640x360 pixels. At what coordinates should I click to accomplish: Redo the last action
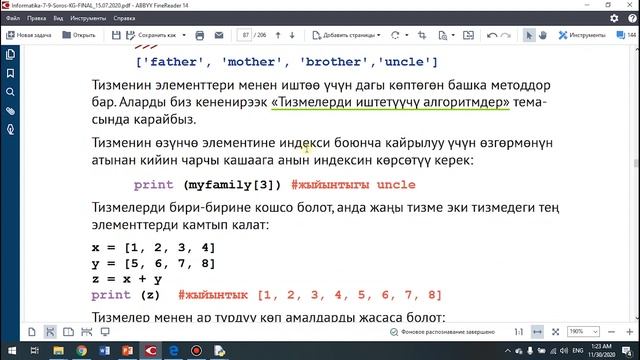click(x=506, y=35)
